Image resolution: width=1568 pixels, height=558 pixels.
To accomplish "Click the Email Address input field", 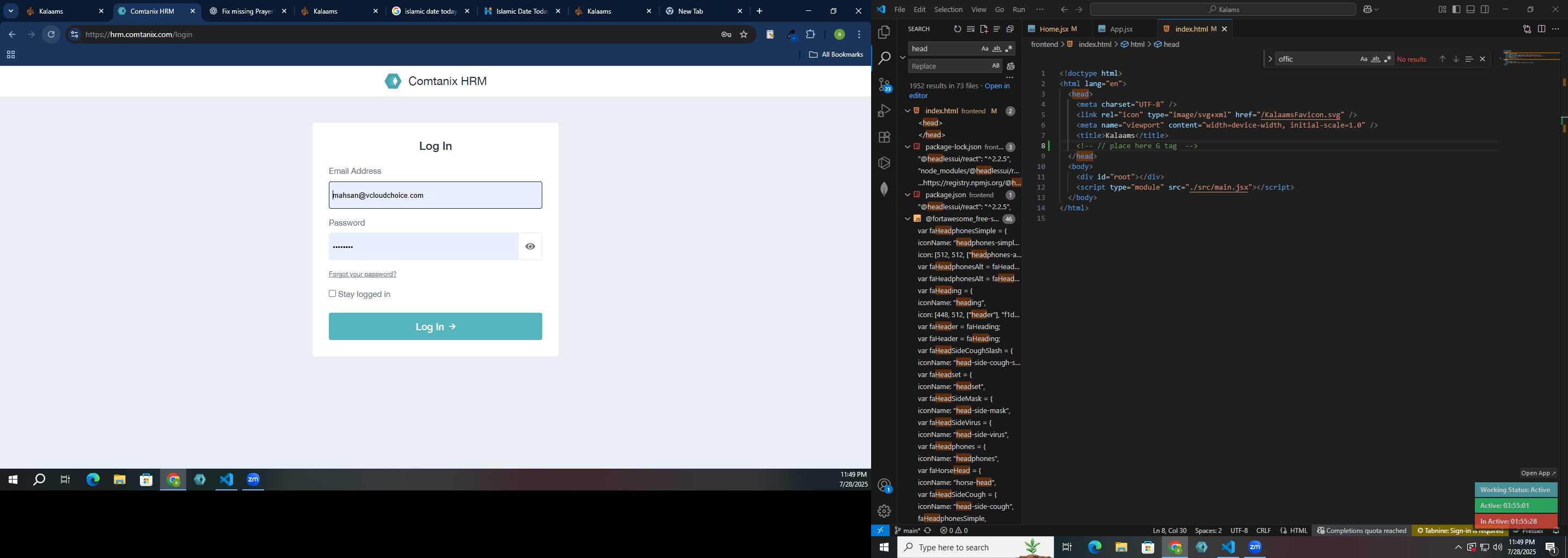I will [x=435, y=196].
